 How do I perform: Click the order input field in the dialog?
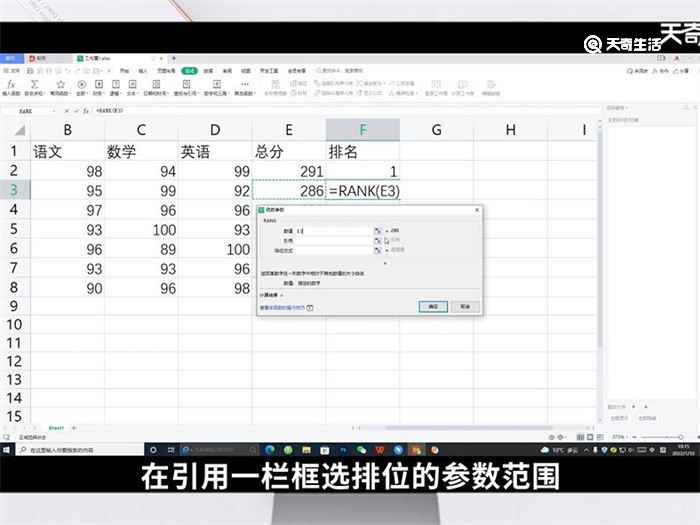click(333, 250)
